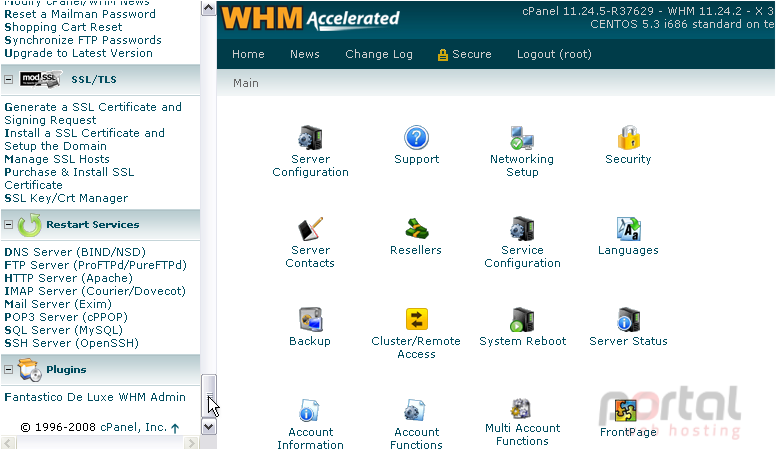Open the Server Contacts icon
776x450 pixels.
click(x=310, y=229)
